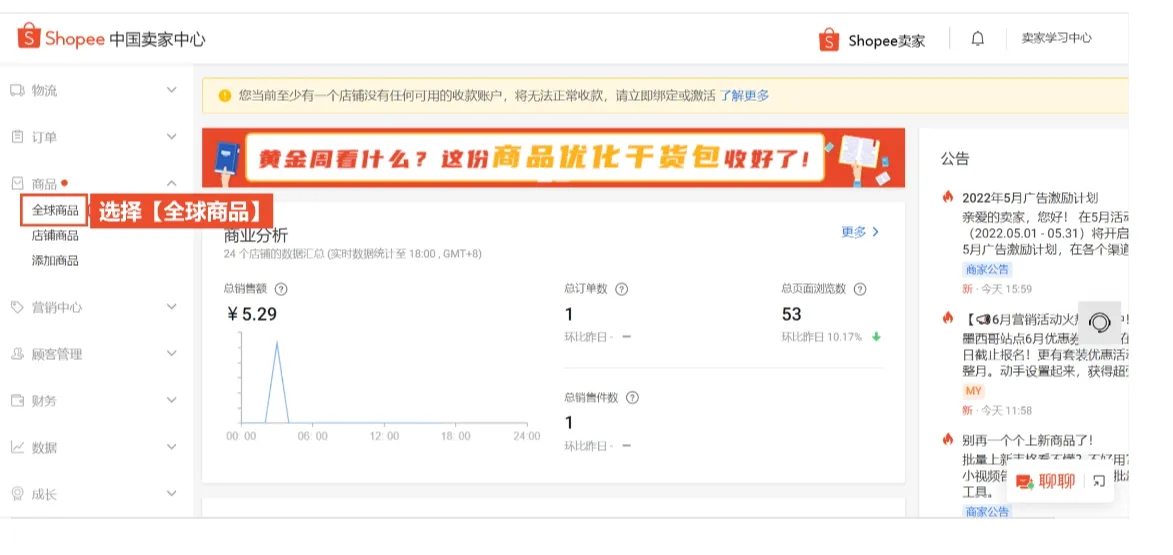Click the MY tag in announcements
Viewport: 1173px width, 555px height.
pos(973,391)
